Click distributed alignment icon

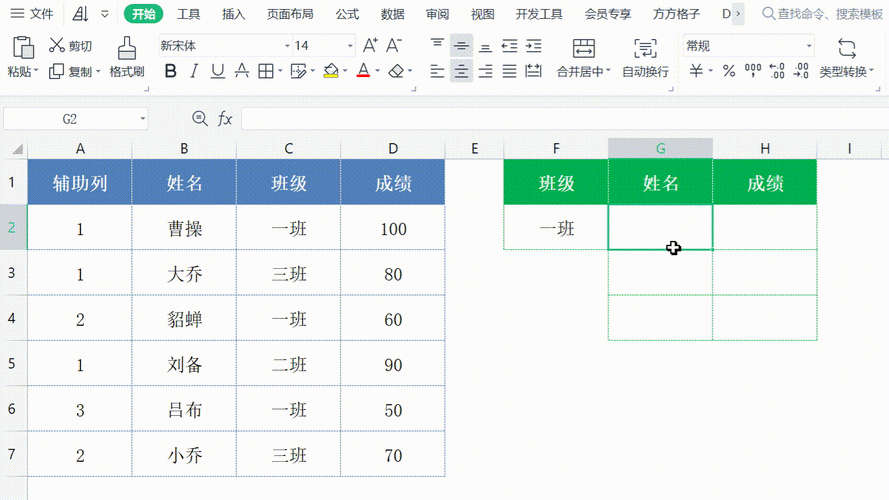[534, 71]
